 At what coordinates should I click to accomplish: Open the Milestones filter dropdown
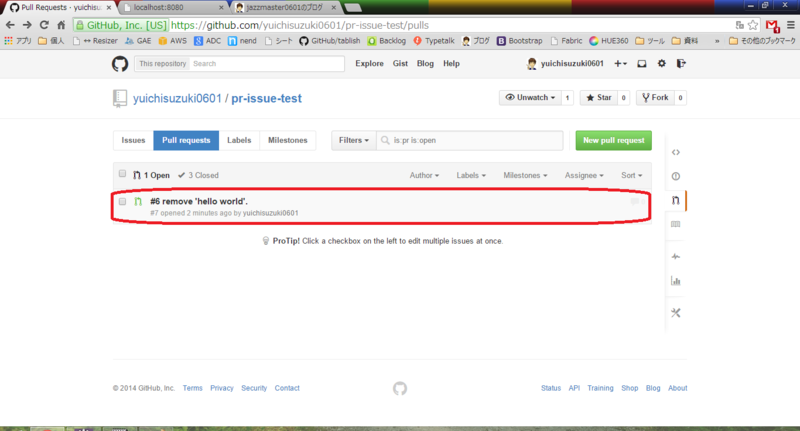[525, 175]
